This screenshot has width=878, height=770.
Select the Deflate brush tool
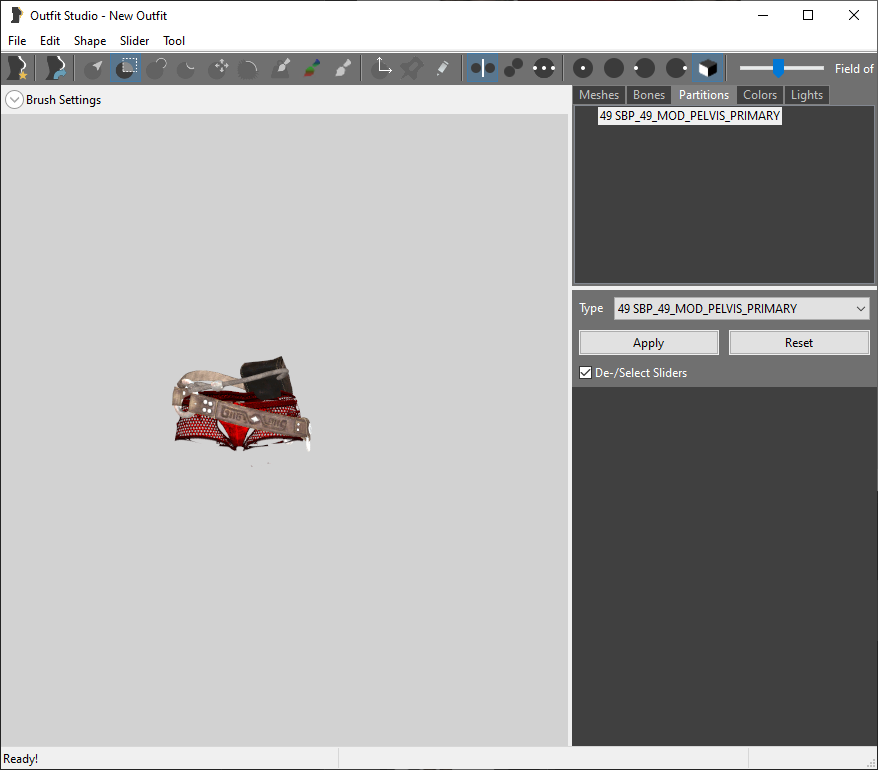point(186,68)
